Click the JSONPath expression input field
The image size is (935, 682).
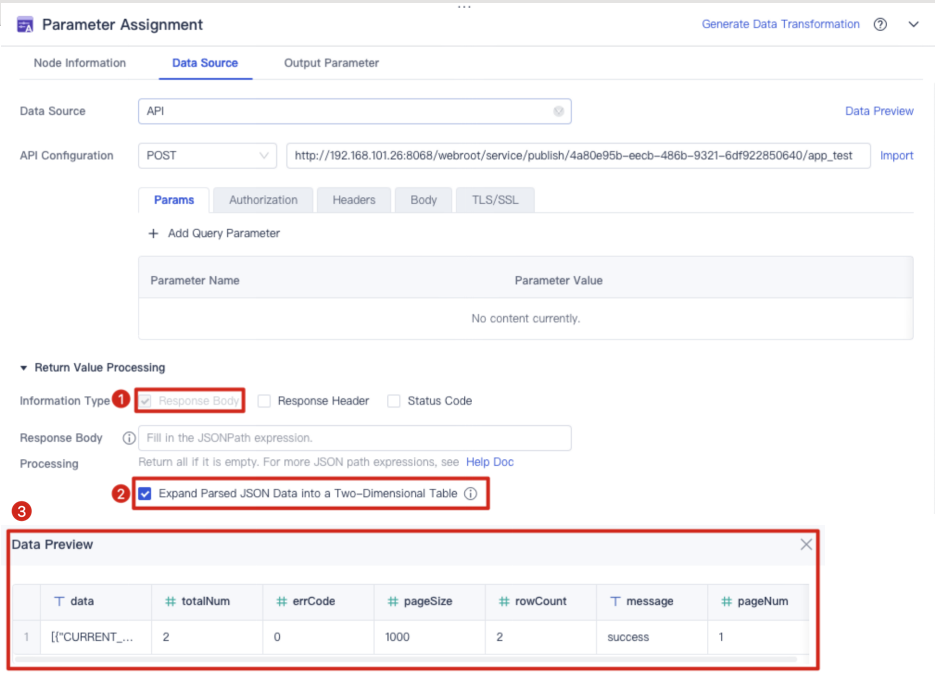tap(355, 438)
